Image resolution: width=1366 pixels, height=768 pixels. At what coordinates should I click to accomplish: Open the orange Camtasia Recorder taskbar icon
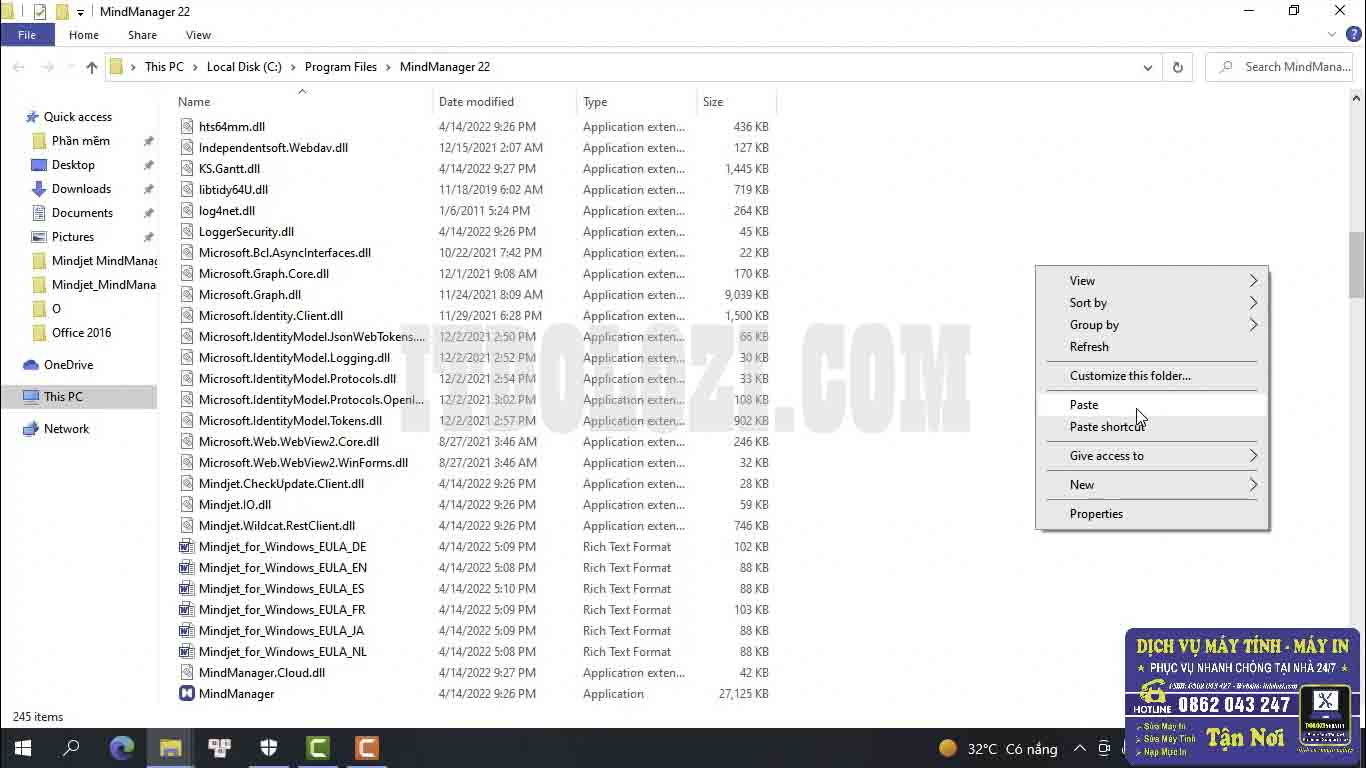pos(366,747)
